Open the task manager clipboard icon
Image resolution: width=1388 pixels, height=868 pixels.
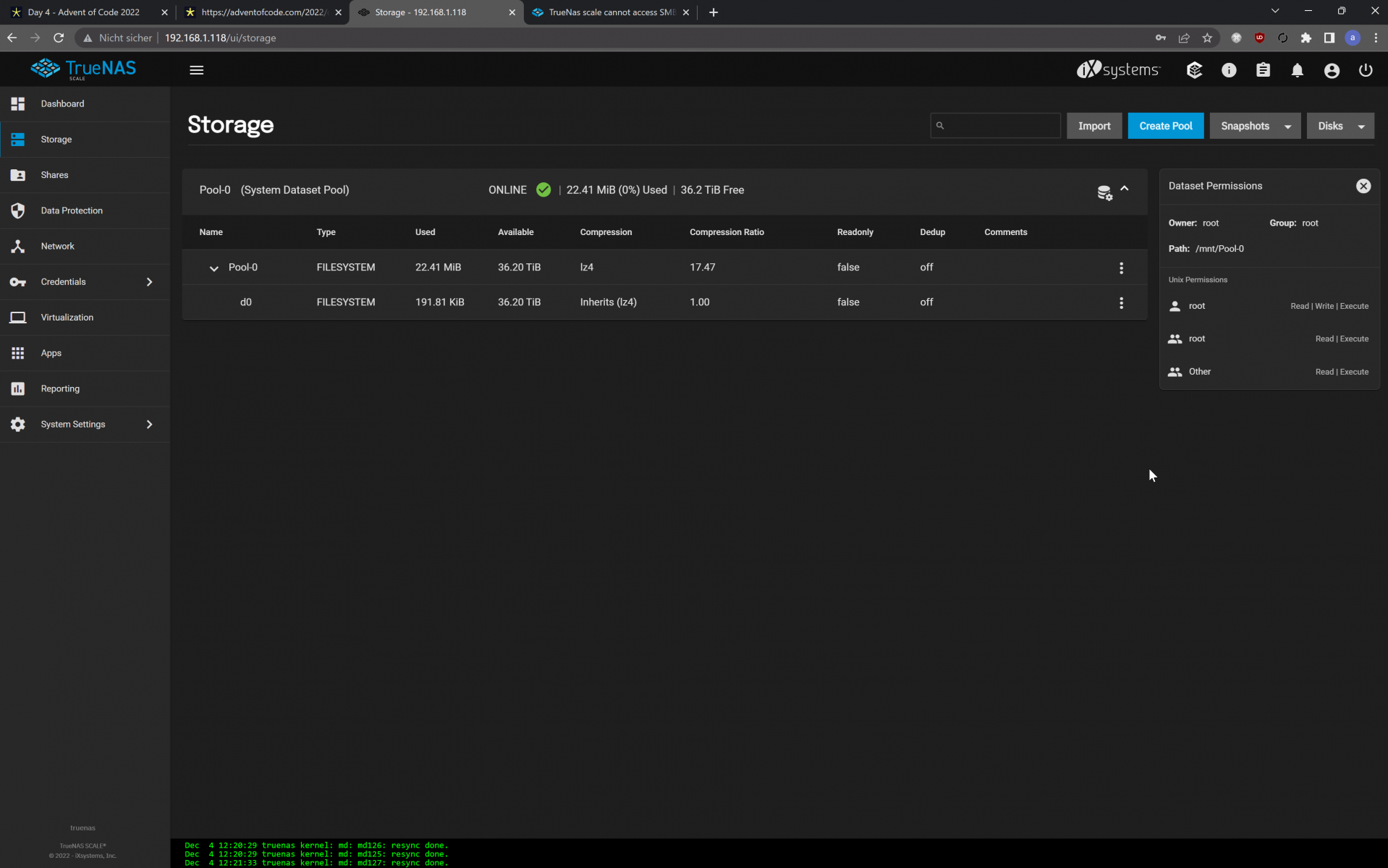click(x=1263, y=70)
